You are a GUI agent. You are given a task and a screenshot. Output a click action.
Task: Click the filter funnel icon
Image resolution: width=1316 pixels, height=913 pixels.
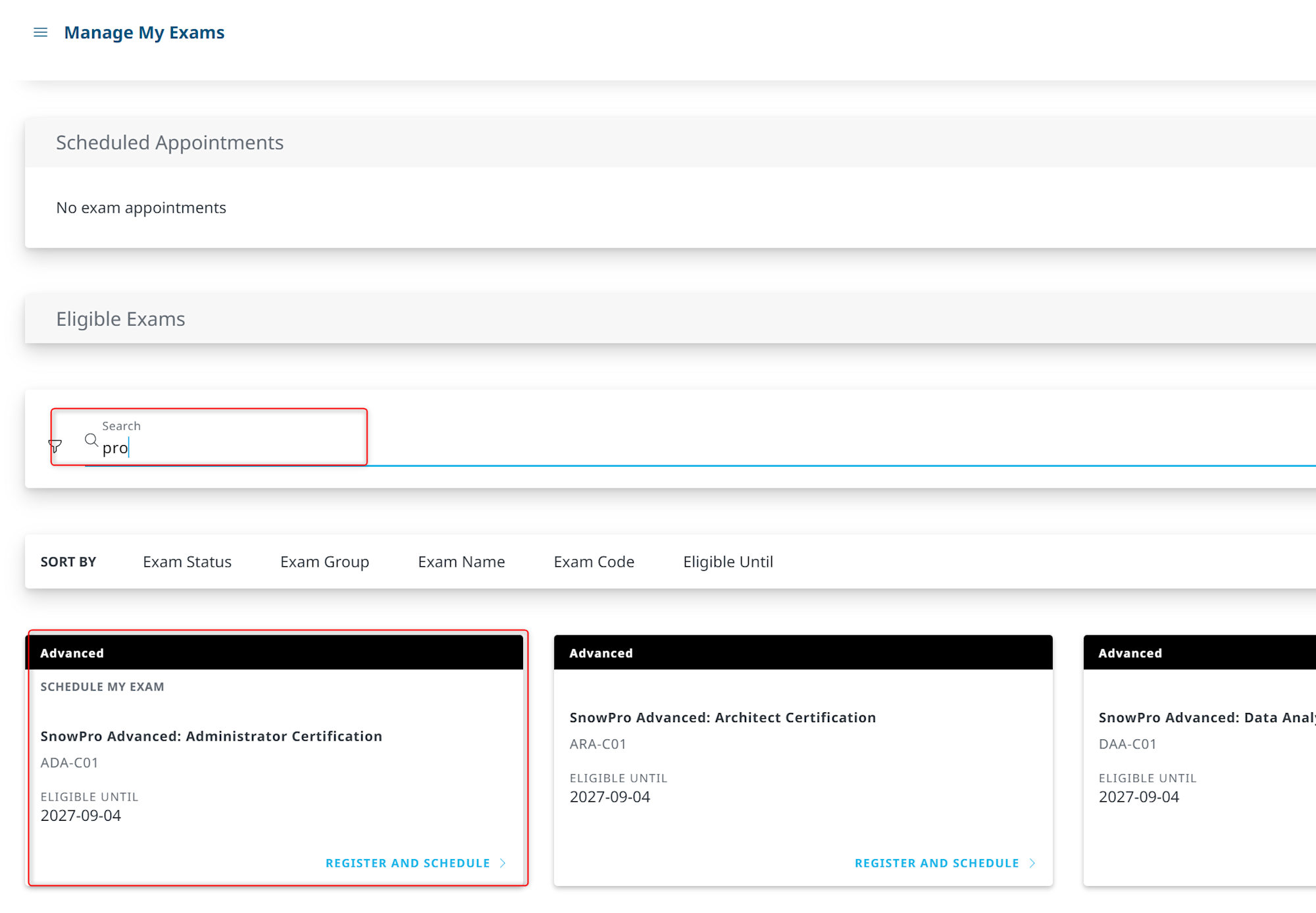(x=55, y=446)
